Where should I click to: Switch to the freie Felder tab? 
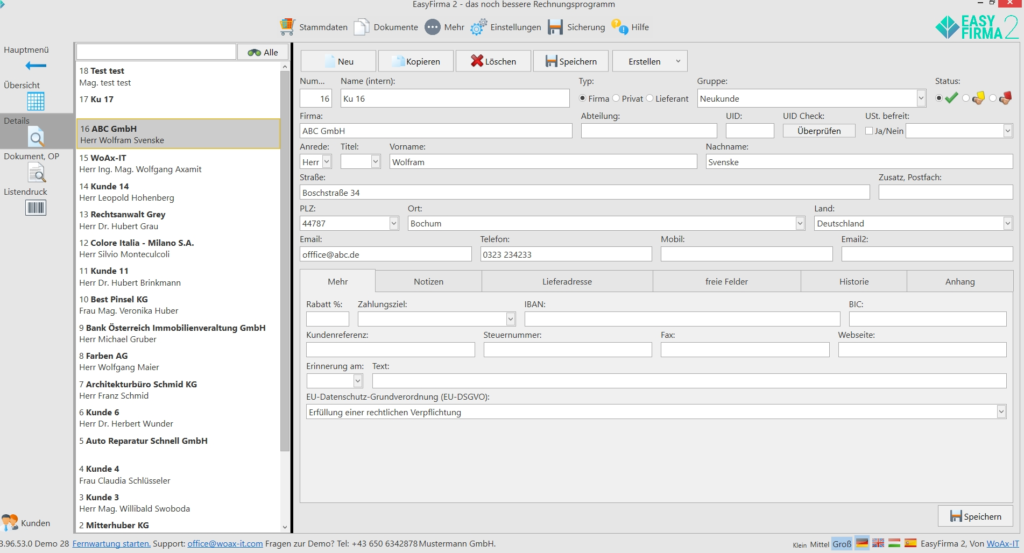[x=726, y=281]
